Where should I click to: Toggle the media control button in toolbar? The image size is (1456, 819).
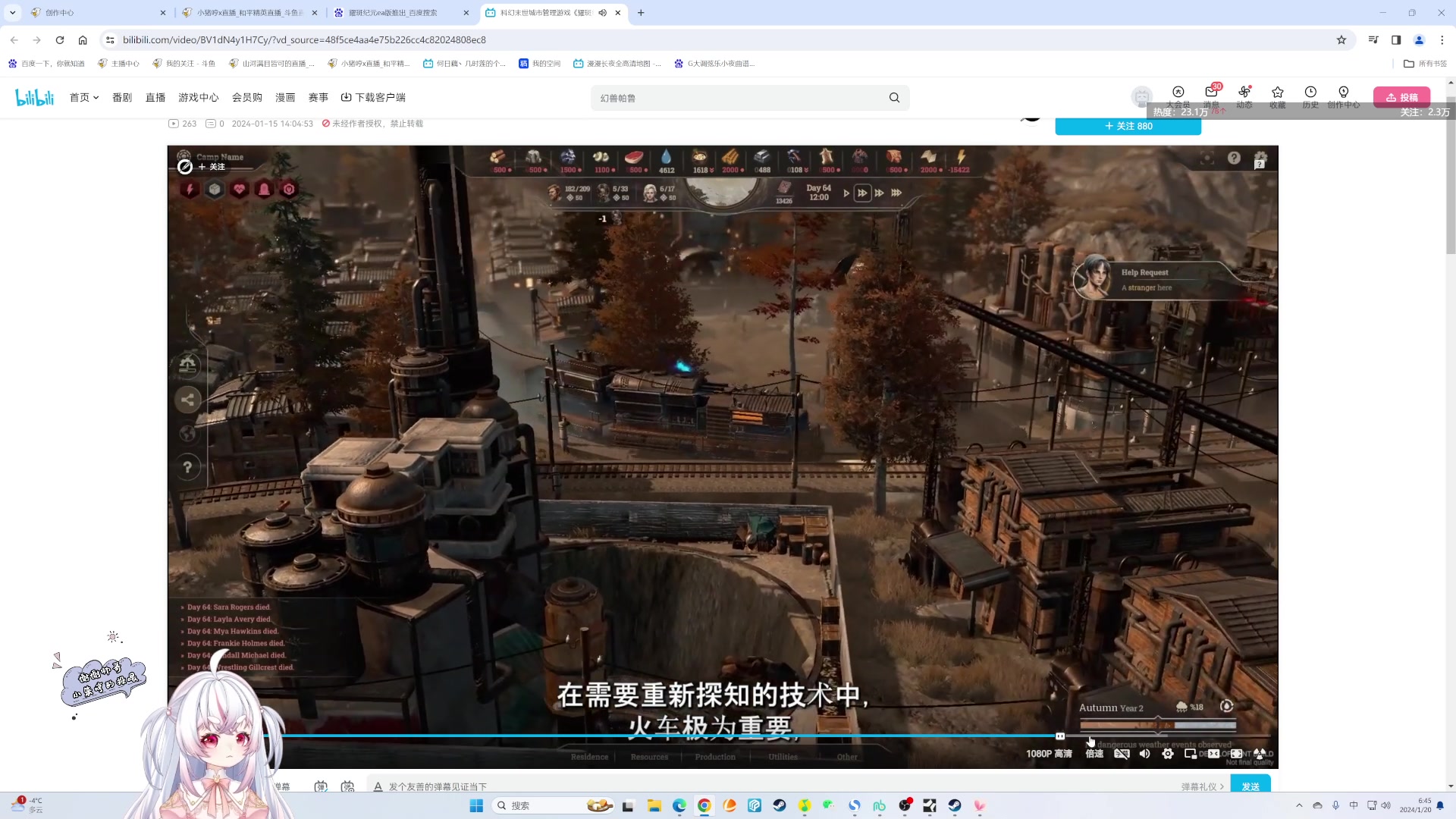coord(1373,40)
